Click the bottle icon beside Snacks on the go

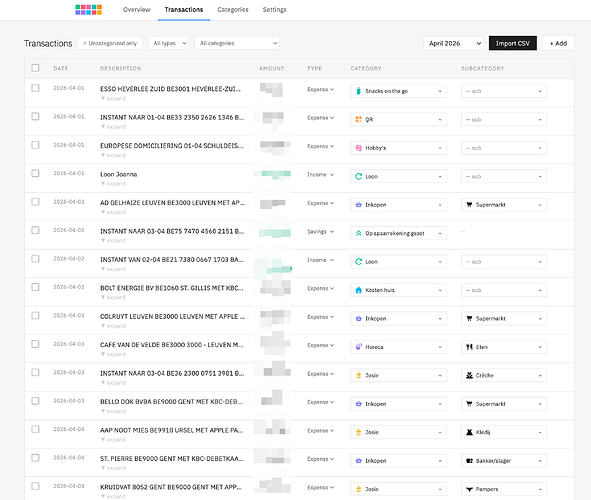pyautogui.click(x=358, y=91)
